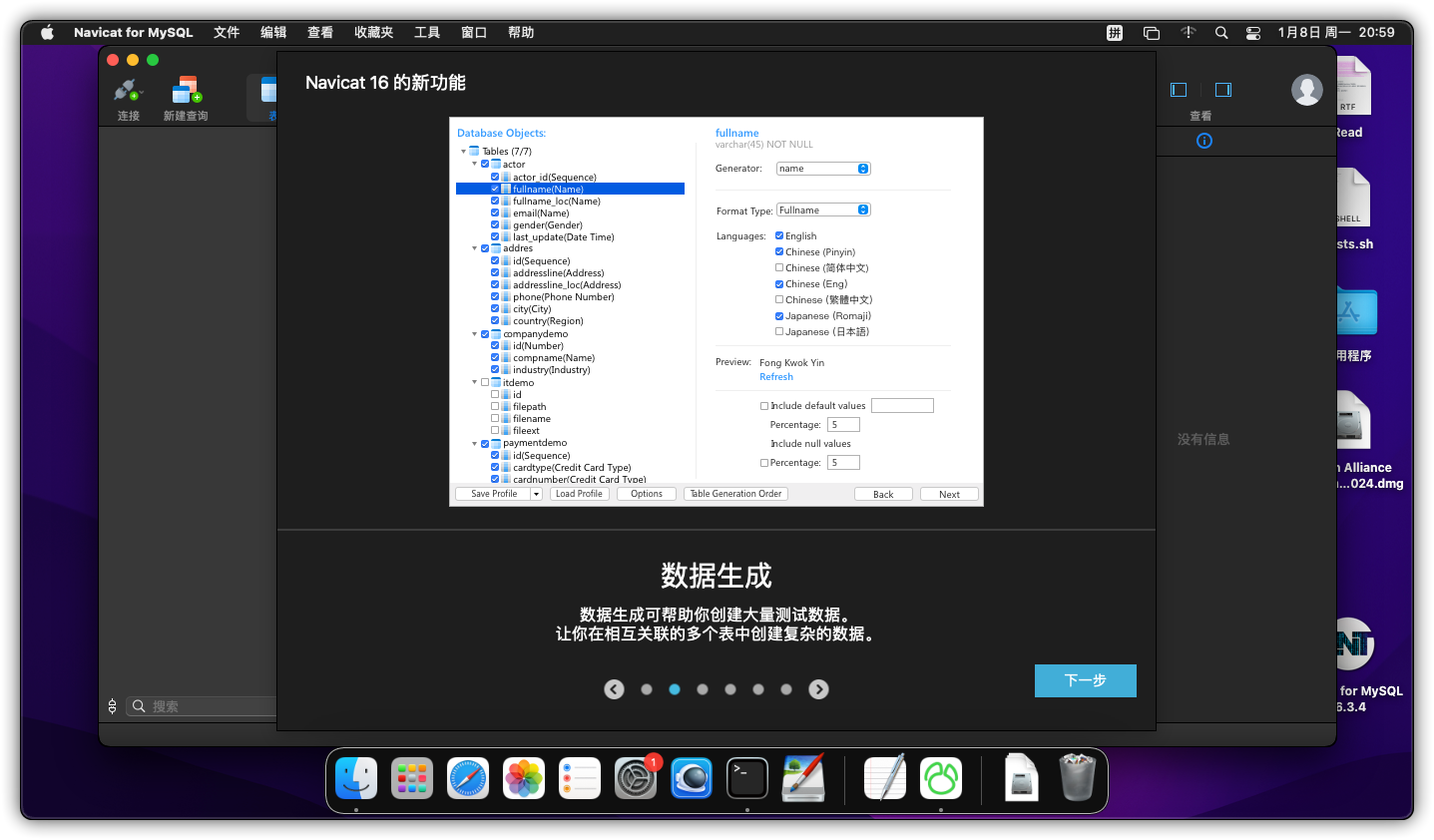Click the astronaut helmet app in Dock
This screenshot has height=840, width=1434.
pos(692,778)
